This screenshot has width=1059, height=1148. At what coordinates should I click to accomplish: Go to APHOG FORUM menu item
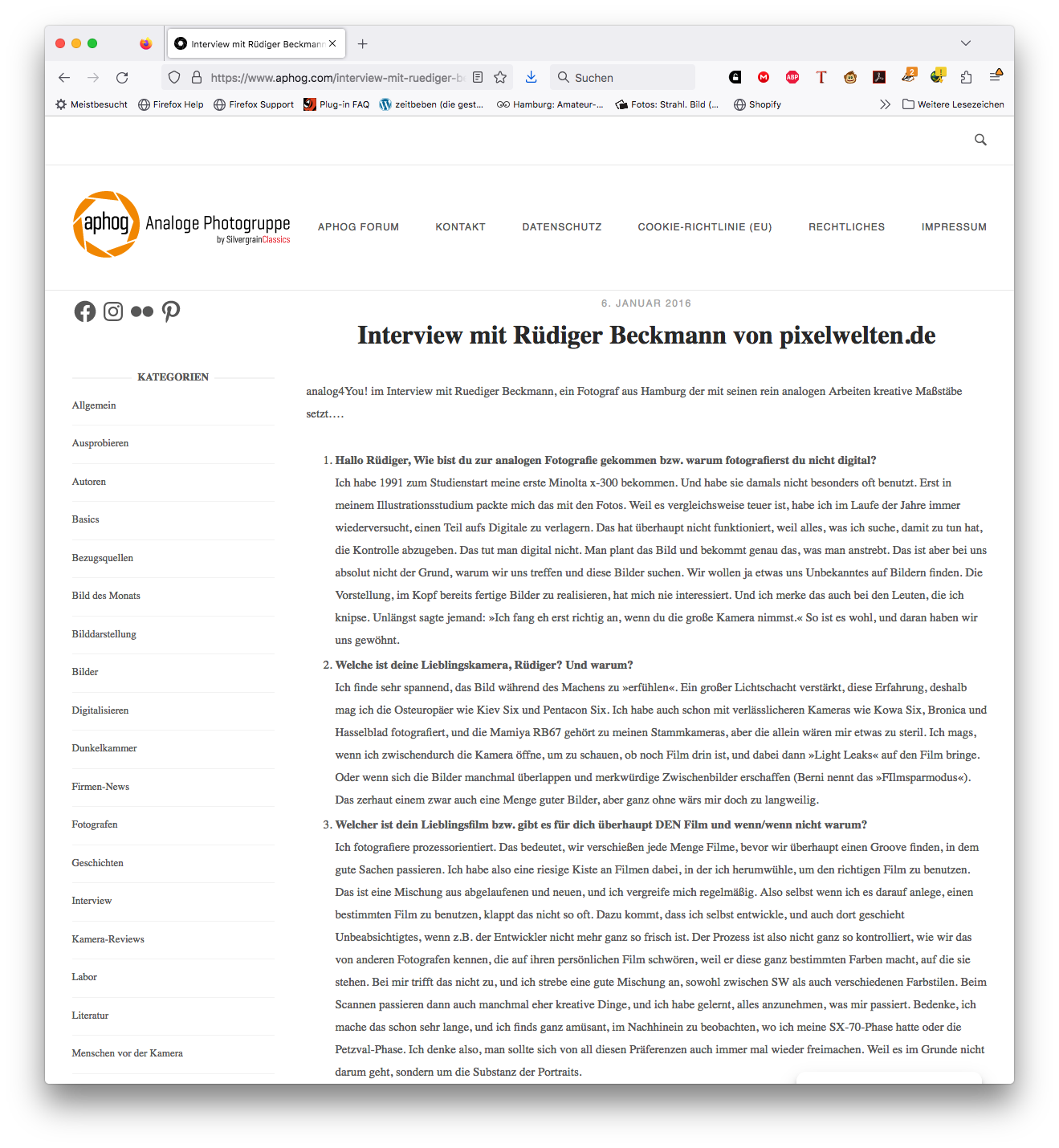coord(358,227)
